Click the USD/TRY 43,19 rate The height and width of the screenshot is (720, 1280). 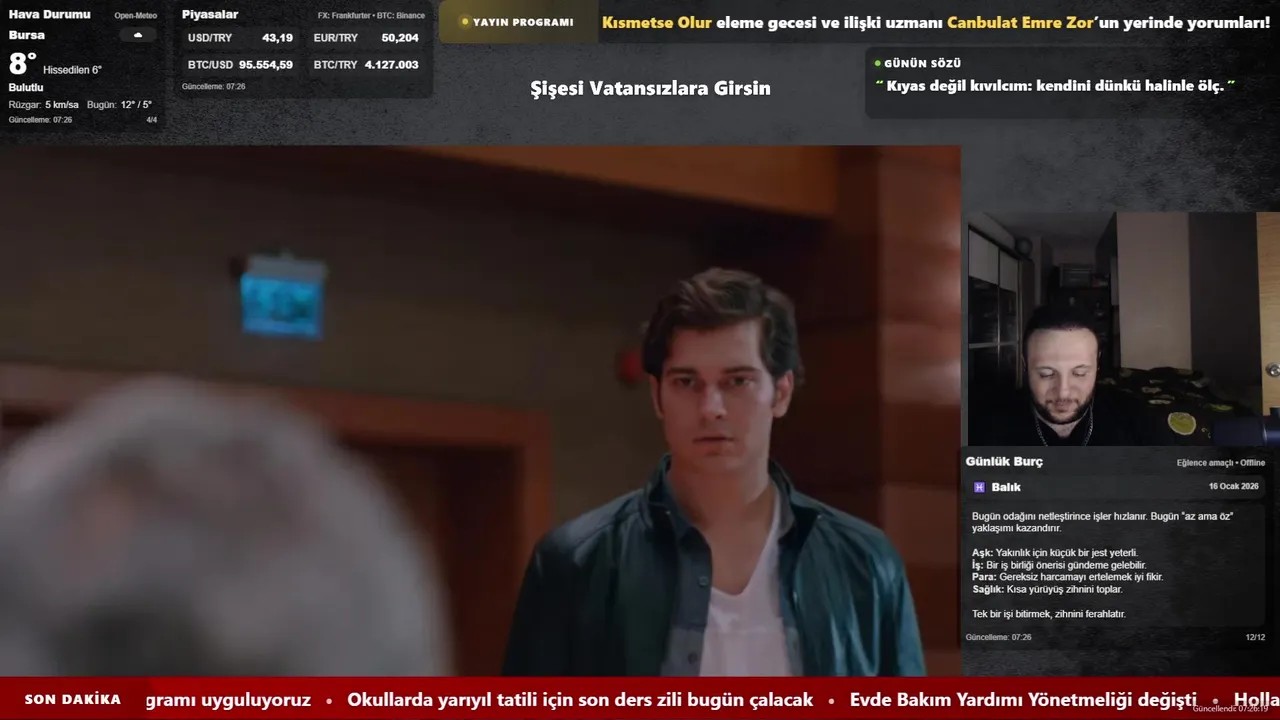pyautogui.click(x=240, y=38)
